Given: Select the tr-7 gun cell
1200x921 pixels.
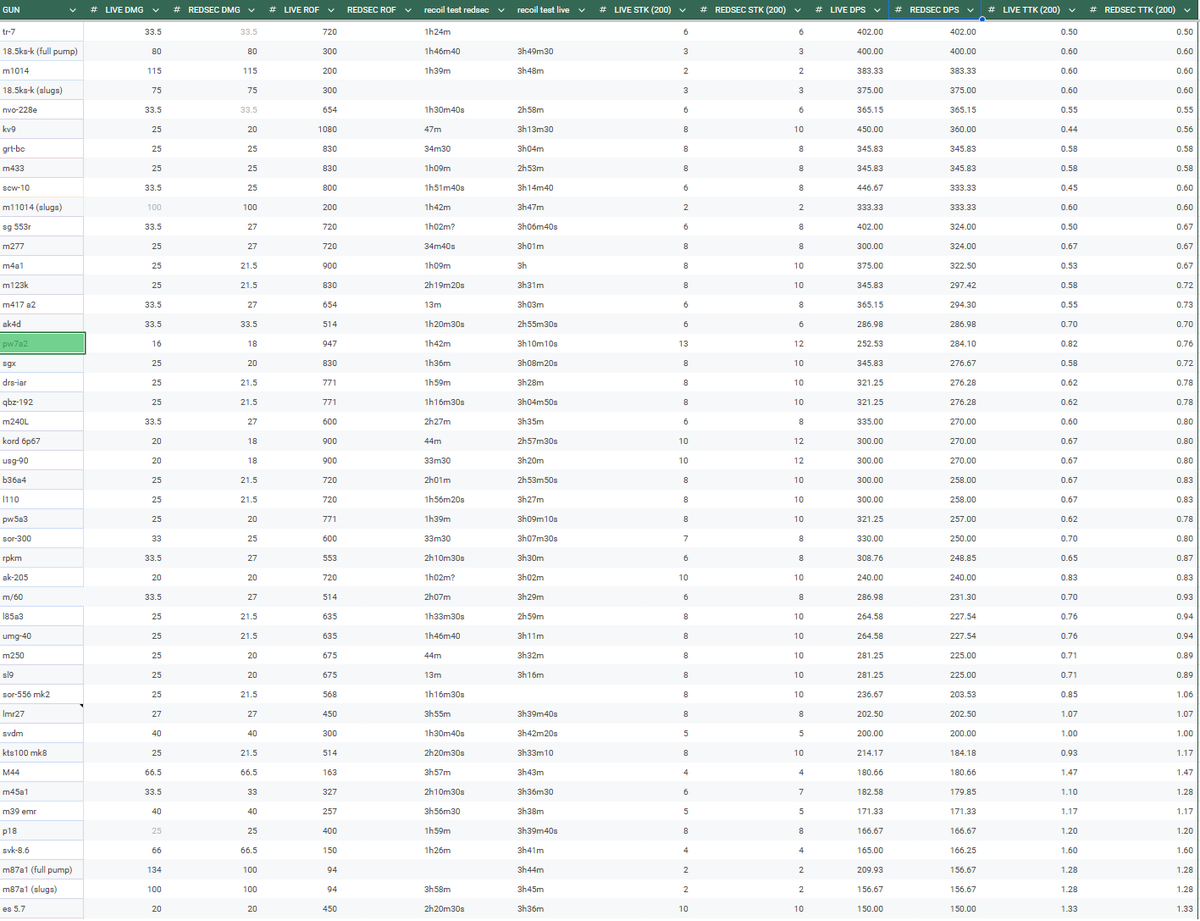Looking at the screenshot, I should pos(42,32).
